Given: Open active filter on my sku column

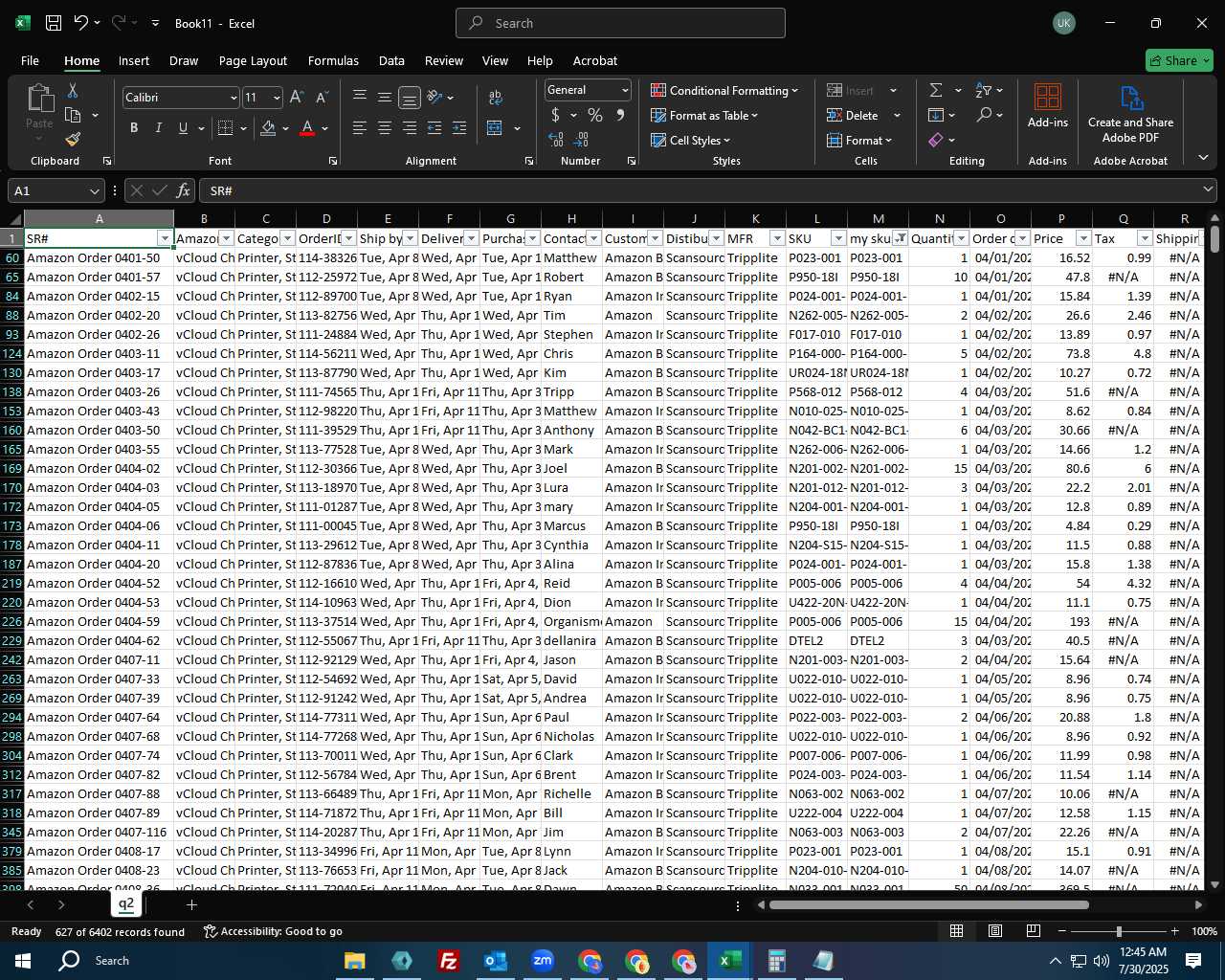Looking at the screenshot, I should pos(901,238).
